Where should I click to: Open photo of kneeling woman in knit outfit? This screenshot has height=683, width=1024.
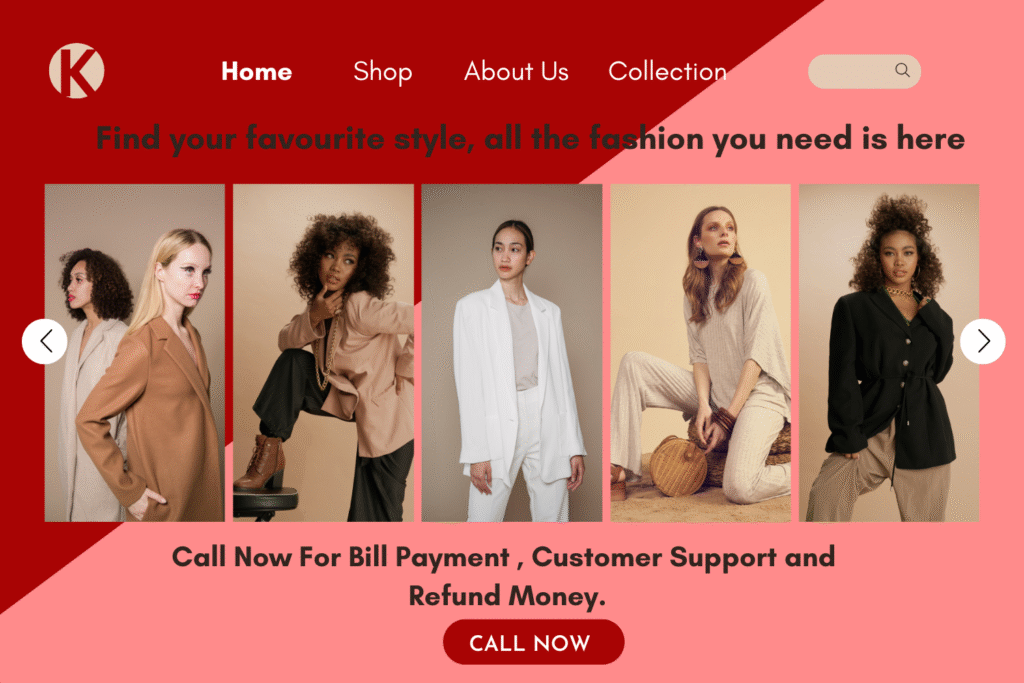[x=700, y=353]
